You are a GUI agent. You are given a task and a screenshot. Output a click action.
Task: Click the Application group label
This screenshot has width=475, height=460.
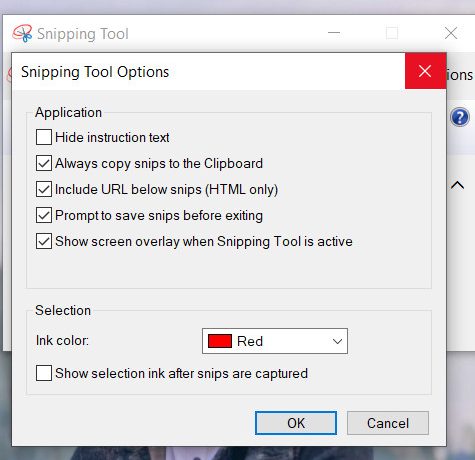click(68, 112)
